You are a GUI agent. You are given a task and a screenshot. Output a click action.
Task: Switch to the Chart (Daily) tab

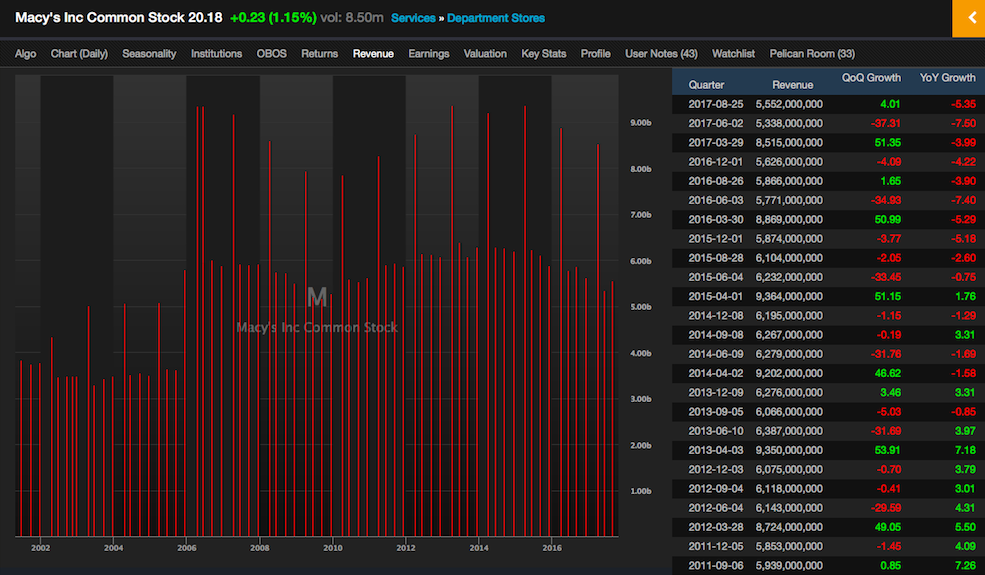(79, 54)
